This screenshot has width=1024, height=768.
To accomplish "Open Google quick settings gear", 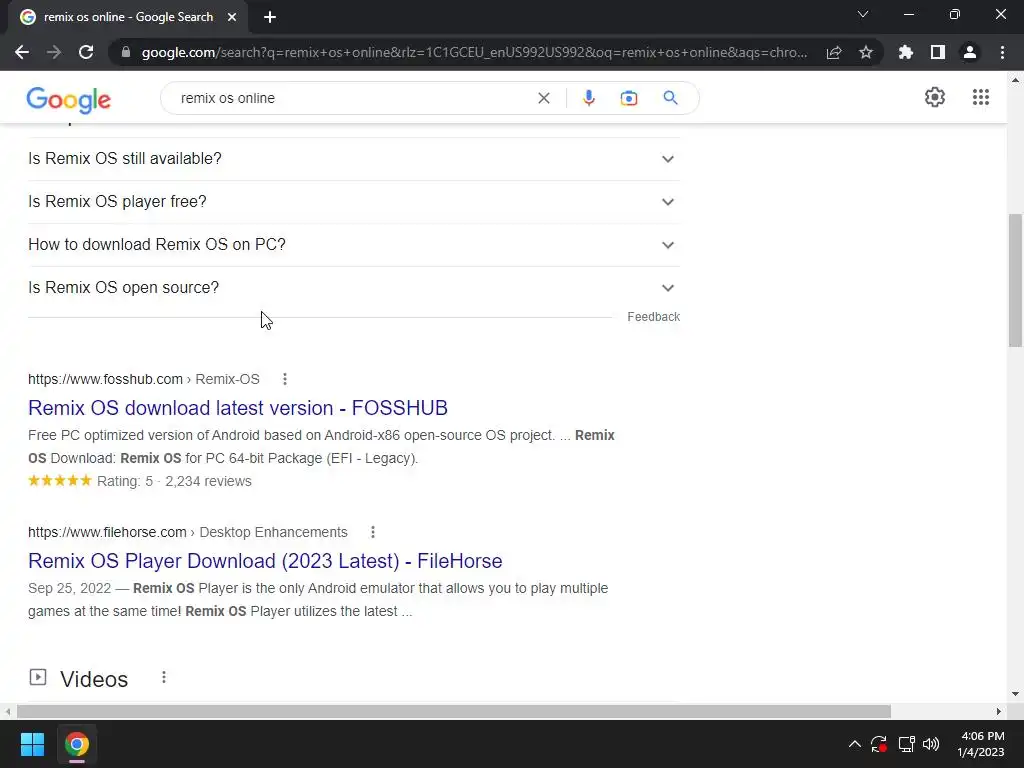I will [x=935, y=97].
